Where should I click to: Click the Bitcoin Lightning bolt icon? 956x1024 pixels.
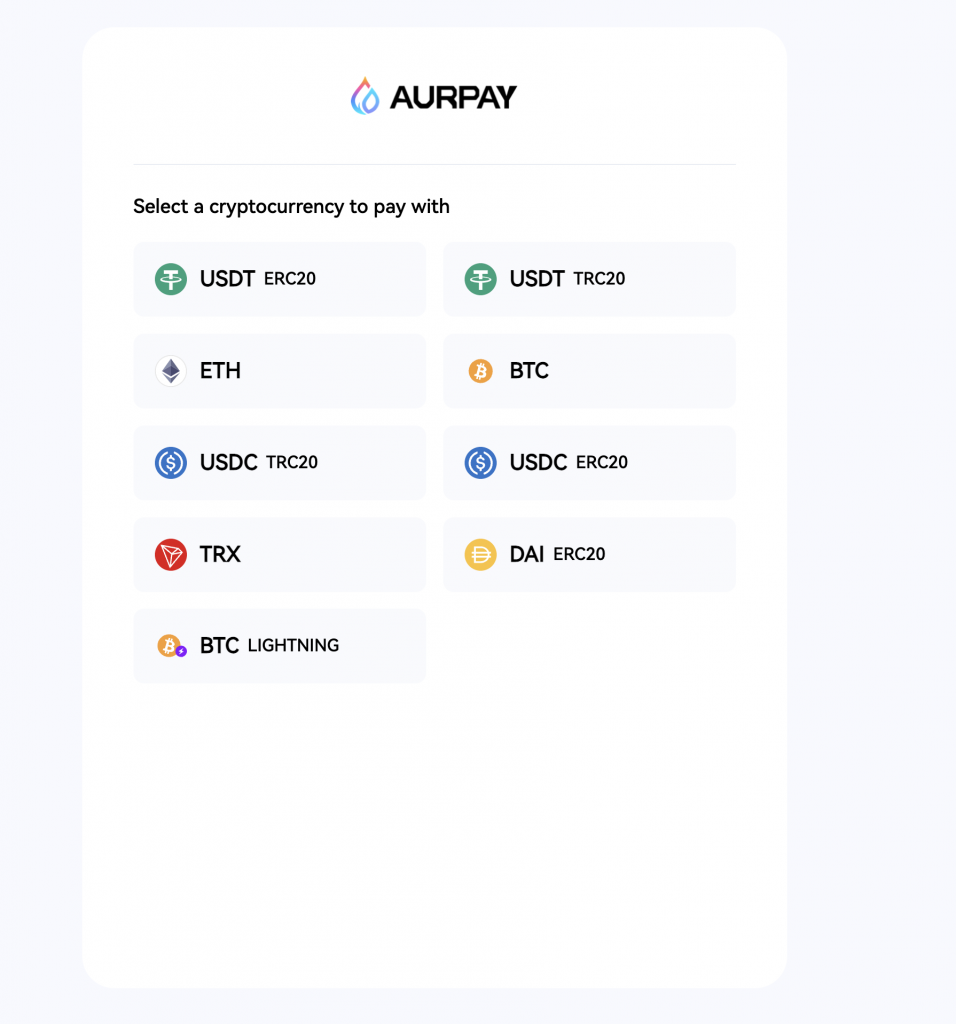(182, 651)
